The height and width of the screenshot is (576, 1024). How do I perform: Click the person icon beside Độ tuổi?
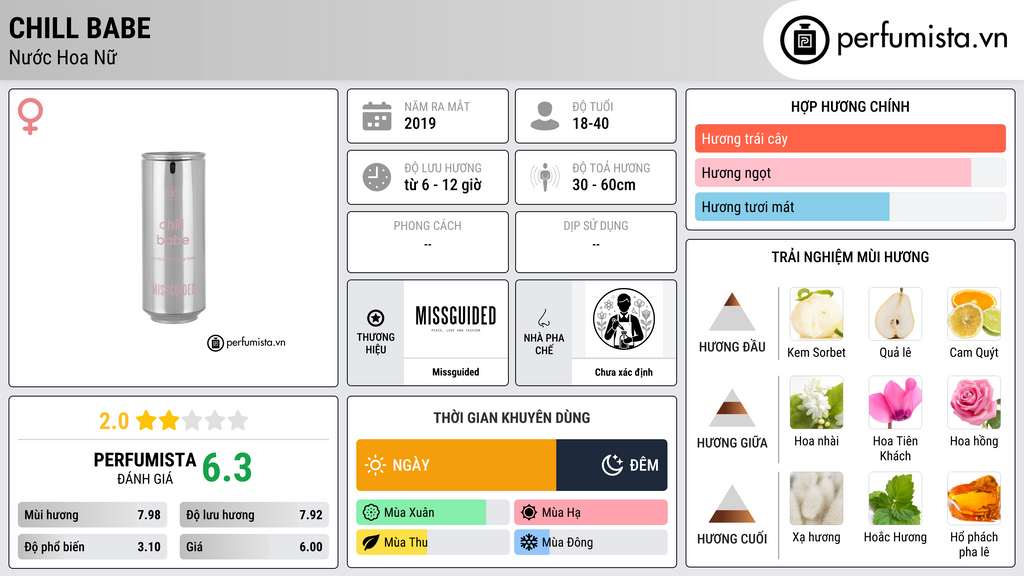click(x=545, y=116)
